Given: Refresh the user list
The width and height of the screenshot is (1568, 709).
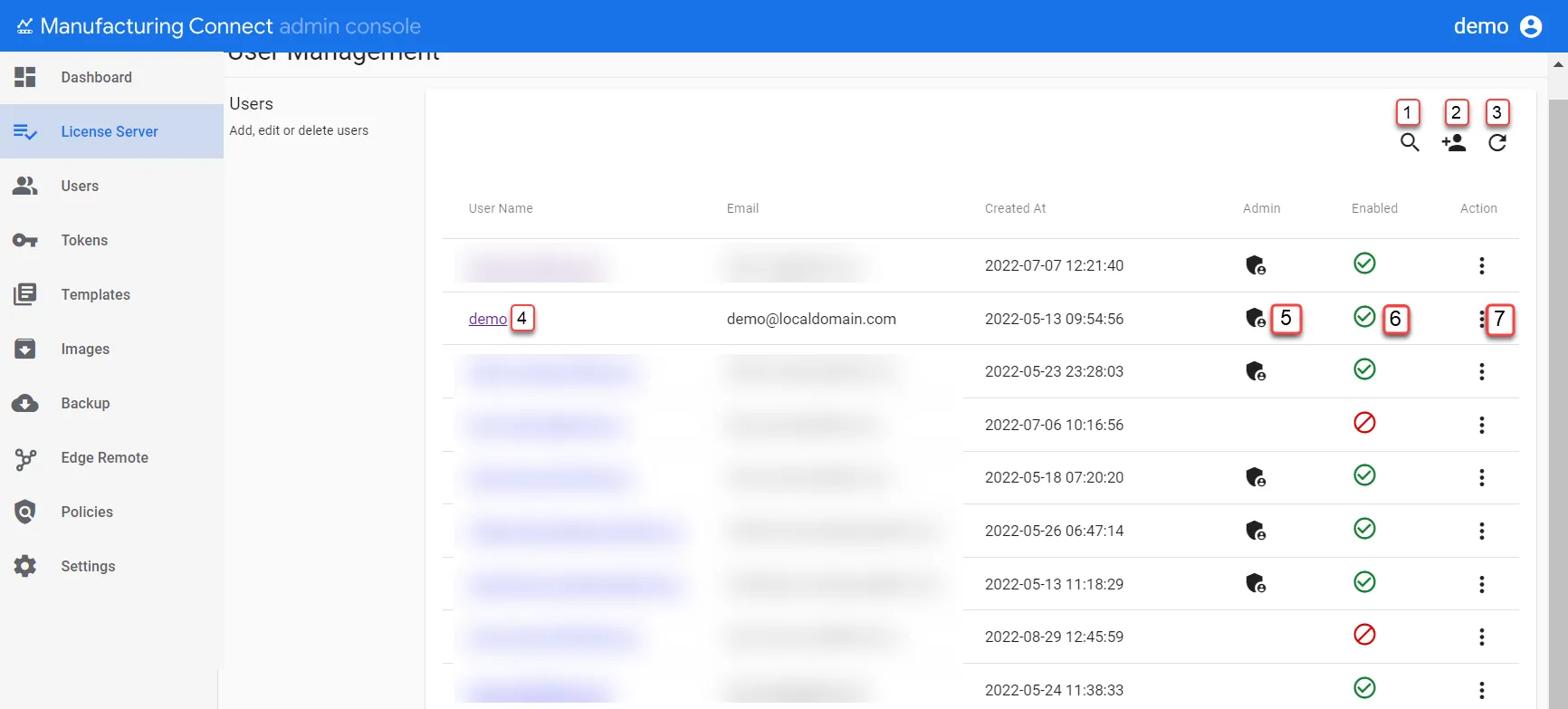Looking at the screenshot, I should pyautogui.click(x=1497, y=143).
